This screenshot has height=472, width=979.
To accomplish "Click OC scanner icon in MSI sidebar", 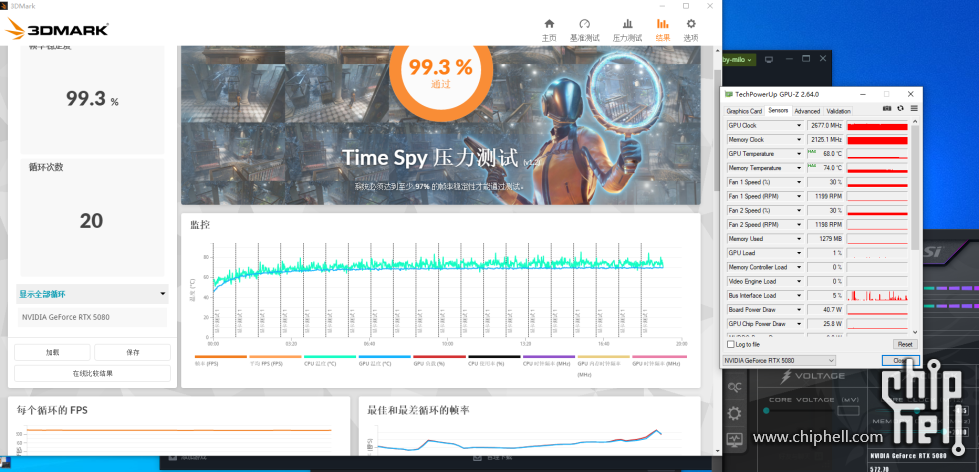I will 734,387.
